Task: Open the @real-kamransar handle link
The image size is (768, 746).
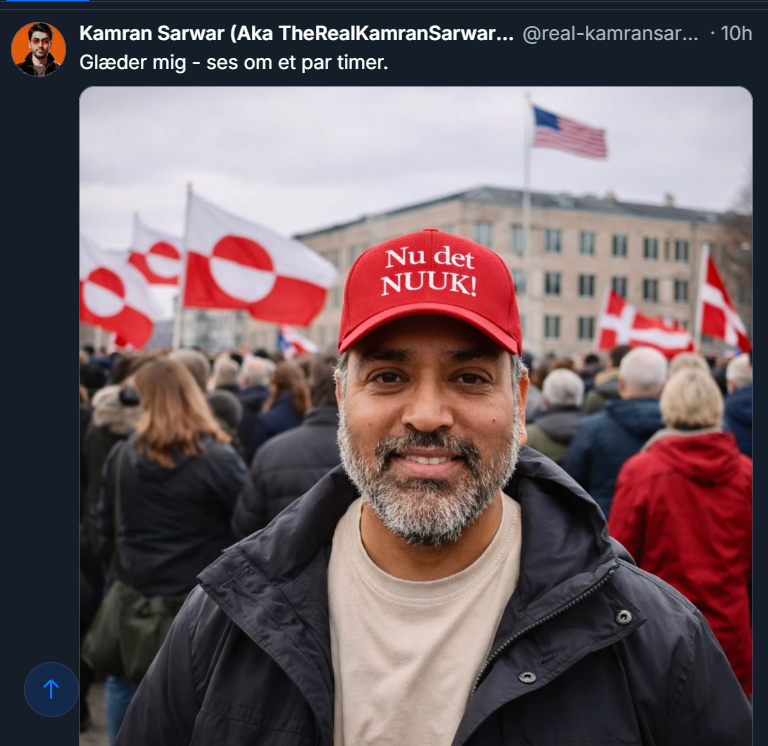Action: [610, 33]
